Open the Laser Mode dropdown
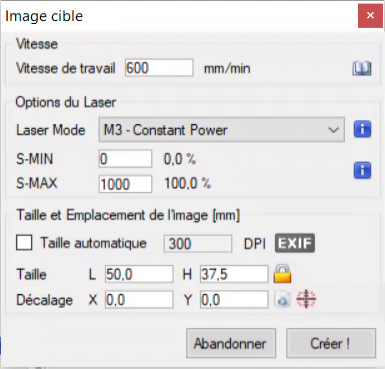The width and height of the screenshot is (385, 369). pos(222,129)
